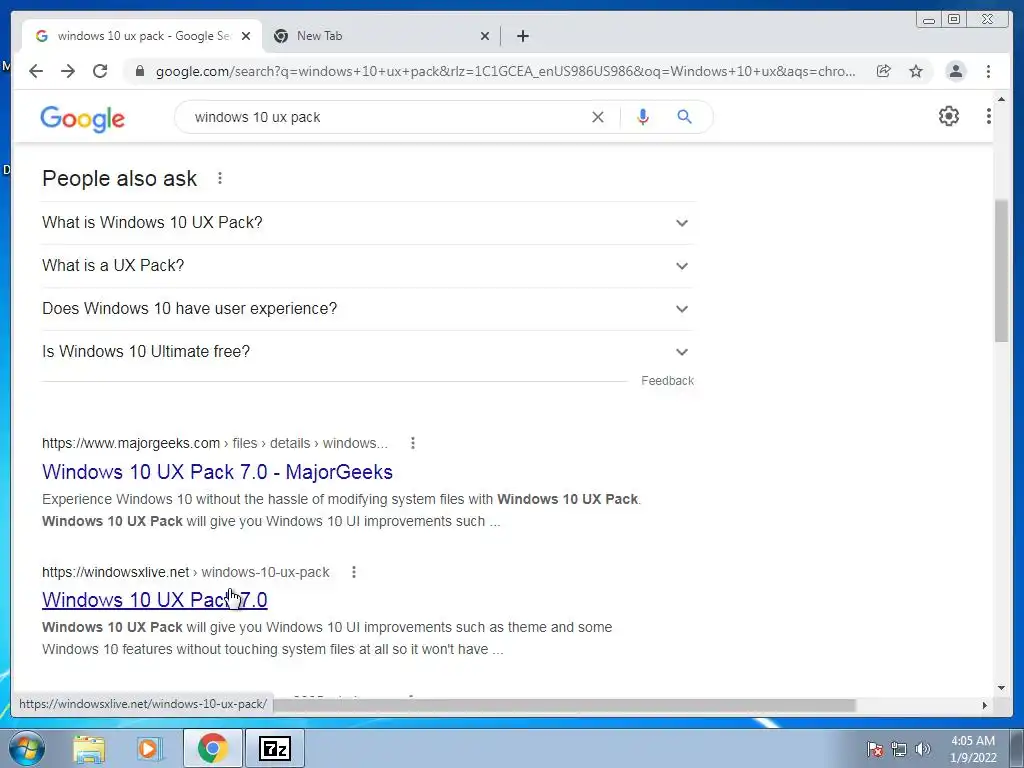Start voice search with the microphone
The width and height of the screenshot is (1024, 768).
[643, 117]
